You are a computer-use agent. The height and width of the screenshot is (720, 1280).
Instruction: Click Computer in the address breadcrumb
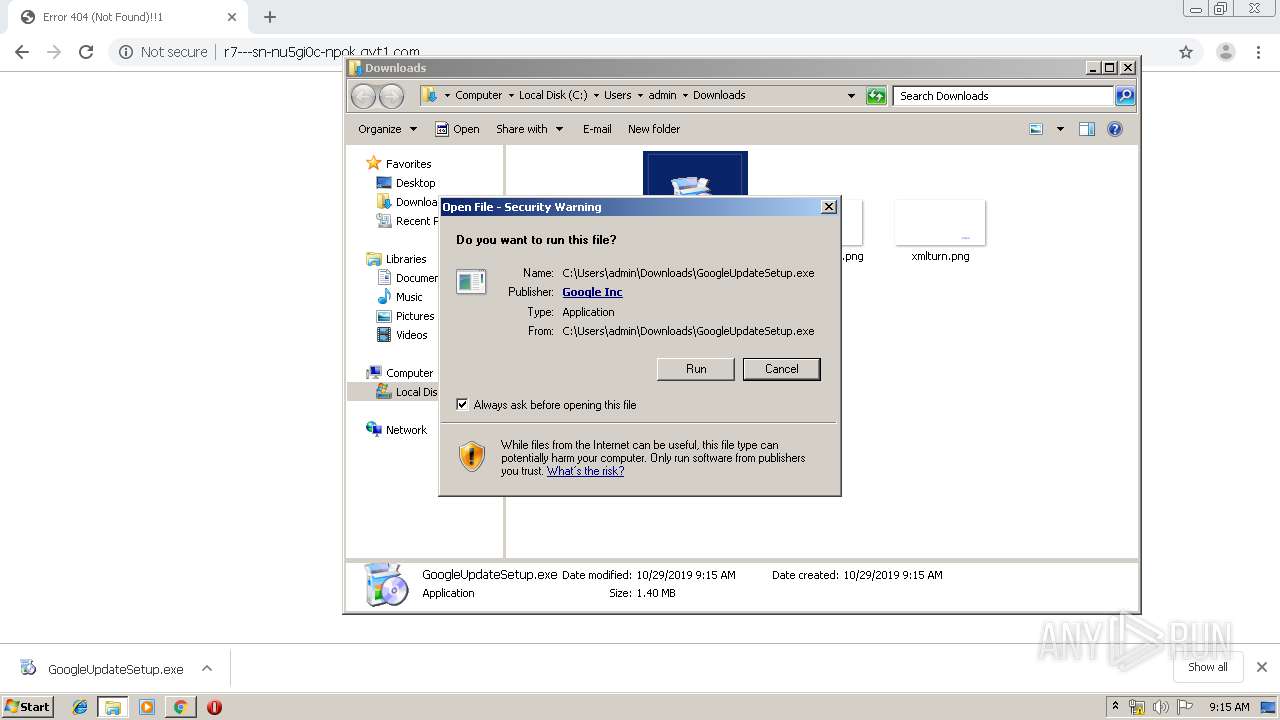click(478, 96)
